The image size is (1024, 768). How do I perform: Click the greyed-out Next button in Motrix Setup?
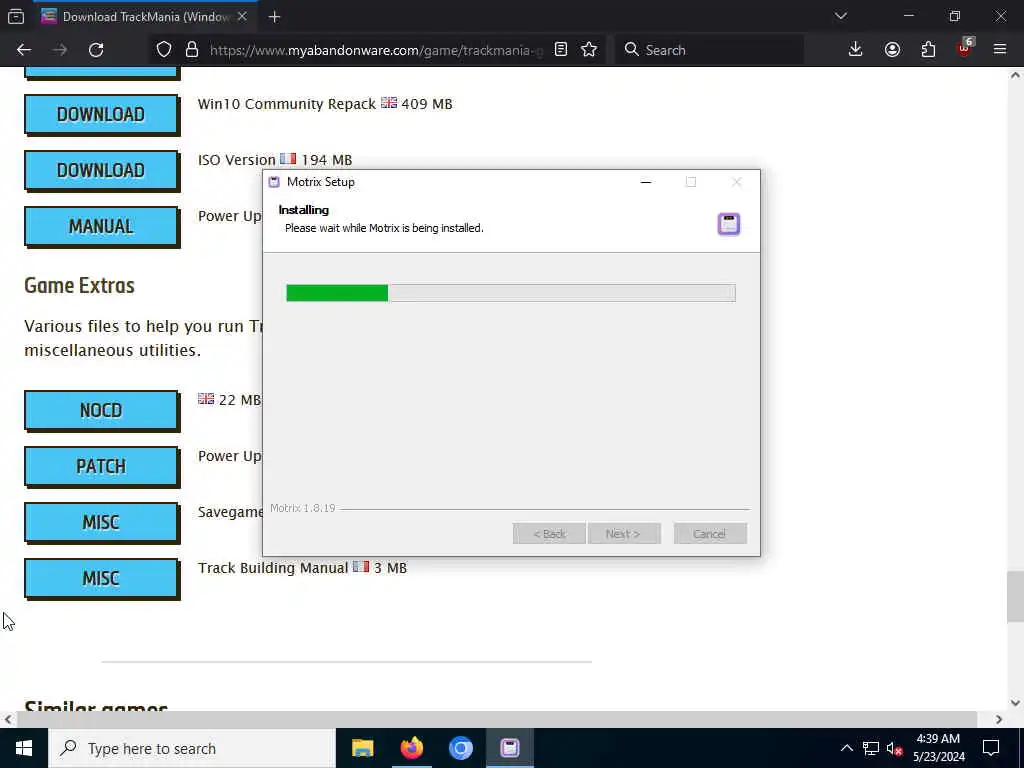(x=624, y=534)
